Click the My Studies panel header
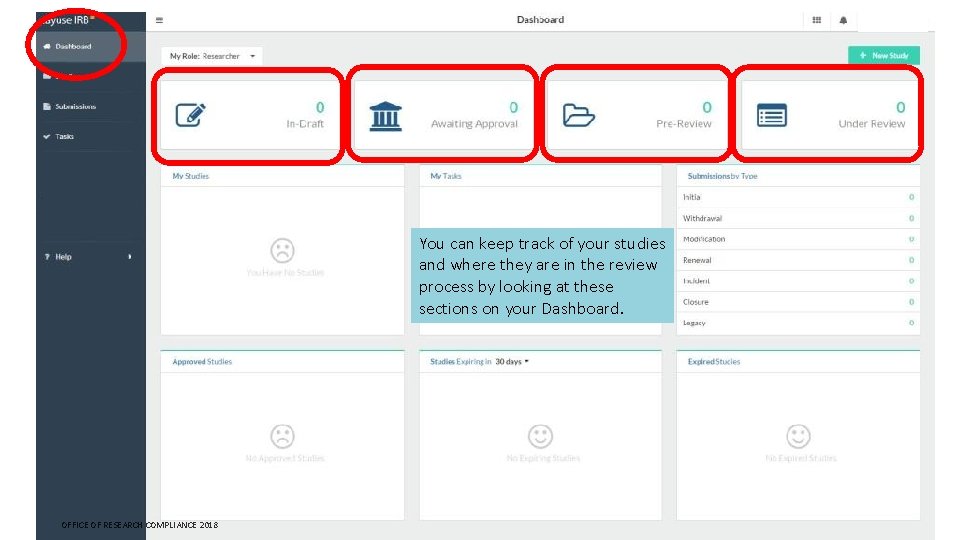Screen dimensions: 960x540 [x=190, y=176]
